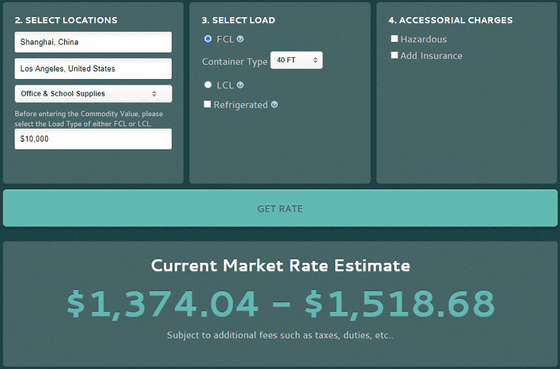Select the LCL load type radio button
This screenshot has width=560, height=369.
pos(208,85)
